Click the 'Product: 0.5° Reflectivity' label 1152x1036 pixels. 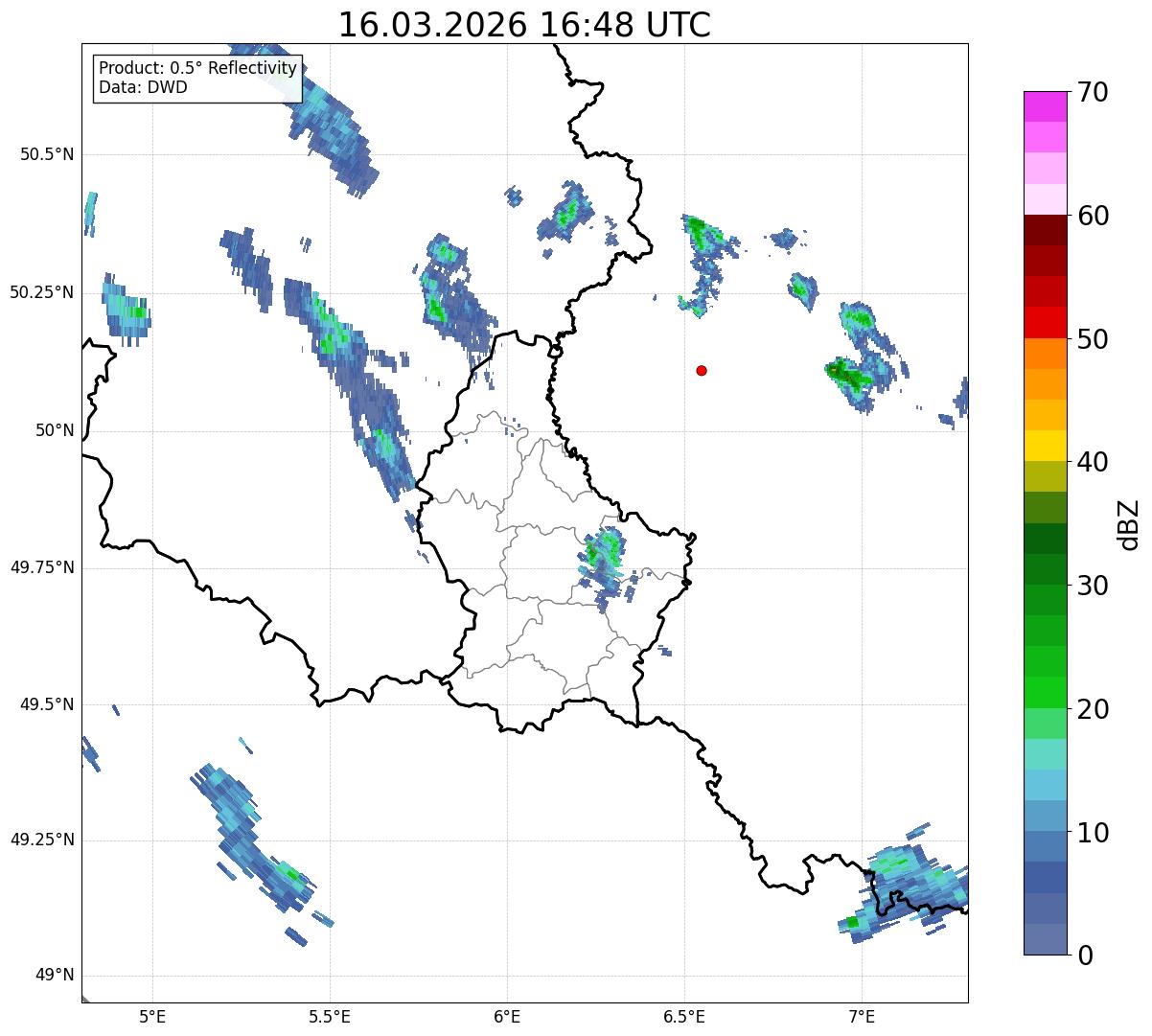tap(197, 68)
